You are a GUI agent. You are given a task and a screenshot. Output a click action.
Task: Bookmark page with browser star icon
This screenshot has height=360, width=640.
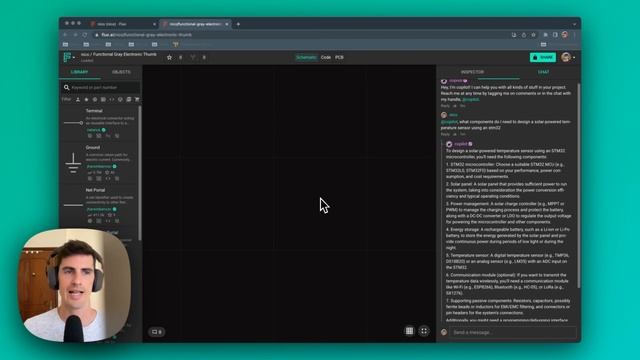coord(533,35)
